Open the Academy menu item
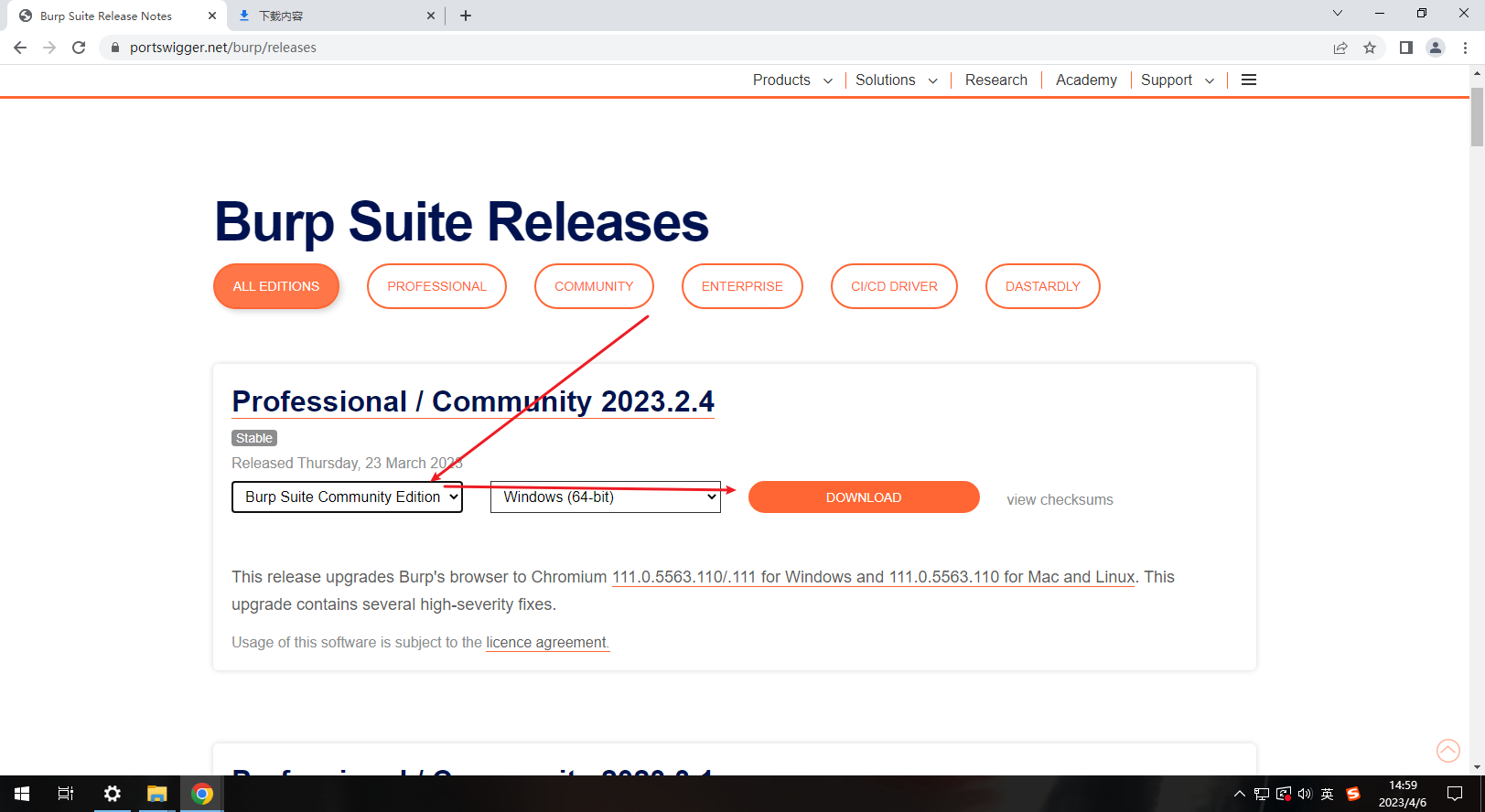Screen dimensions: 1485x812 coord(1086,80)
